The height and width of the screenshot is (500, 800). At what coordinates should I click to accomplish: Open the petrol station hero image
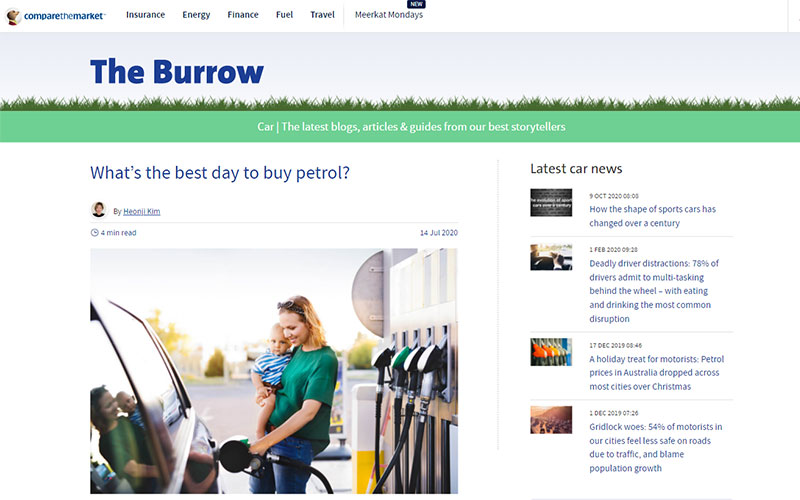[274, 371]
